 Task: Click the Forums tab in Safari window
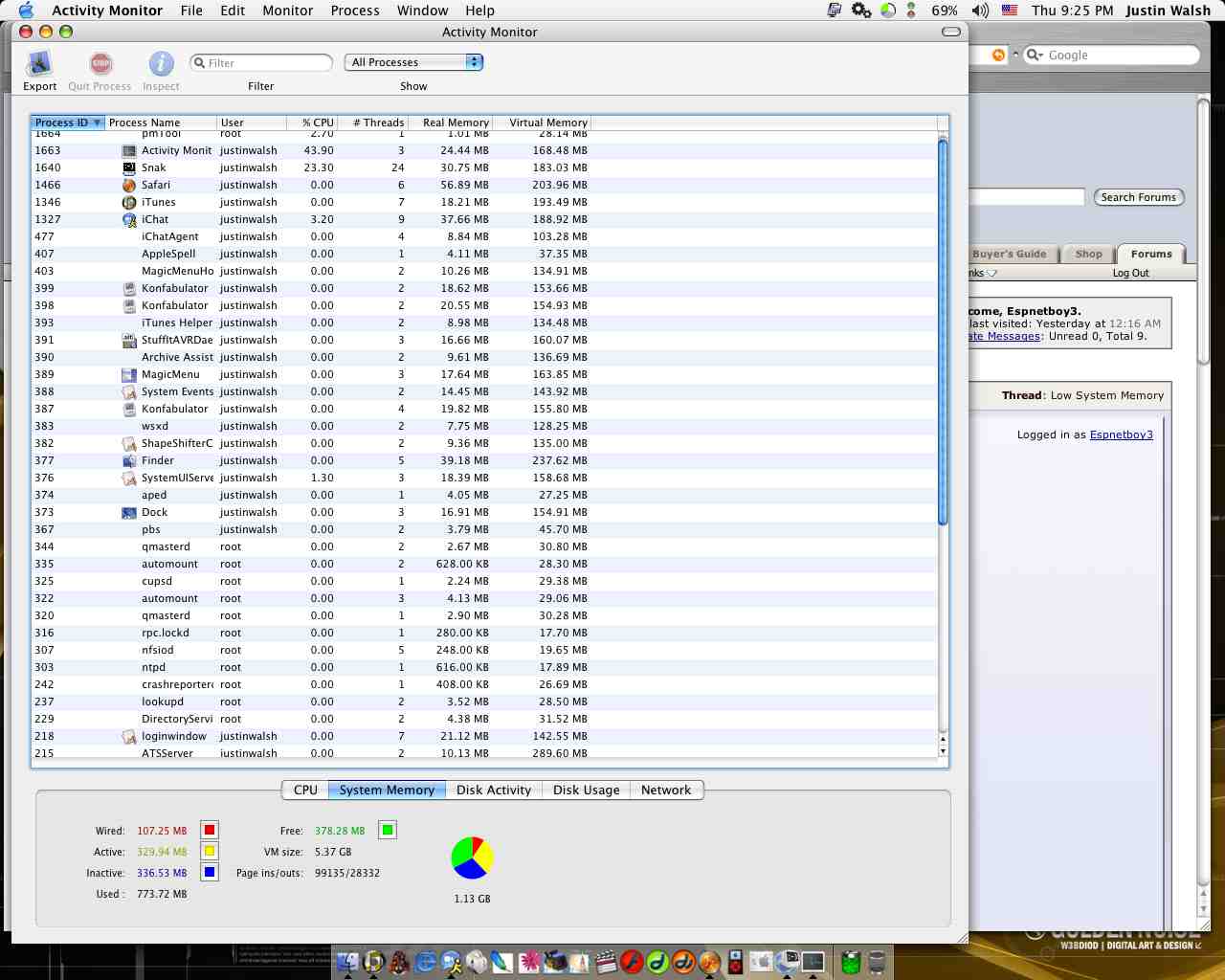click(x=1151, y=254)
